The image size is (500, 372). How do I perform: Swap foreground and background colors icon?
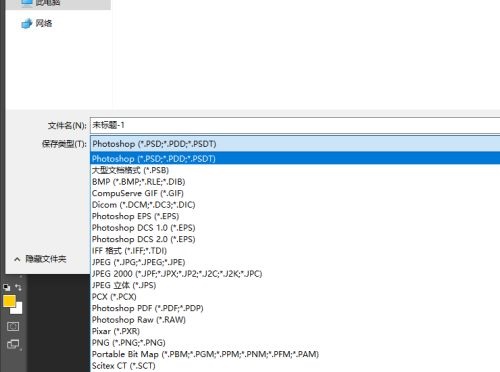click(x=18, y=287)
